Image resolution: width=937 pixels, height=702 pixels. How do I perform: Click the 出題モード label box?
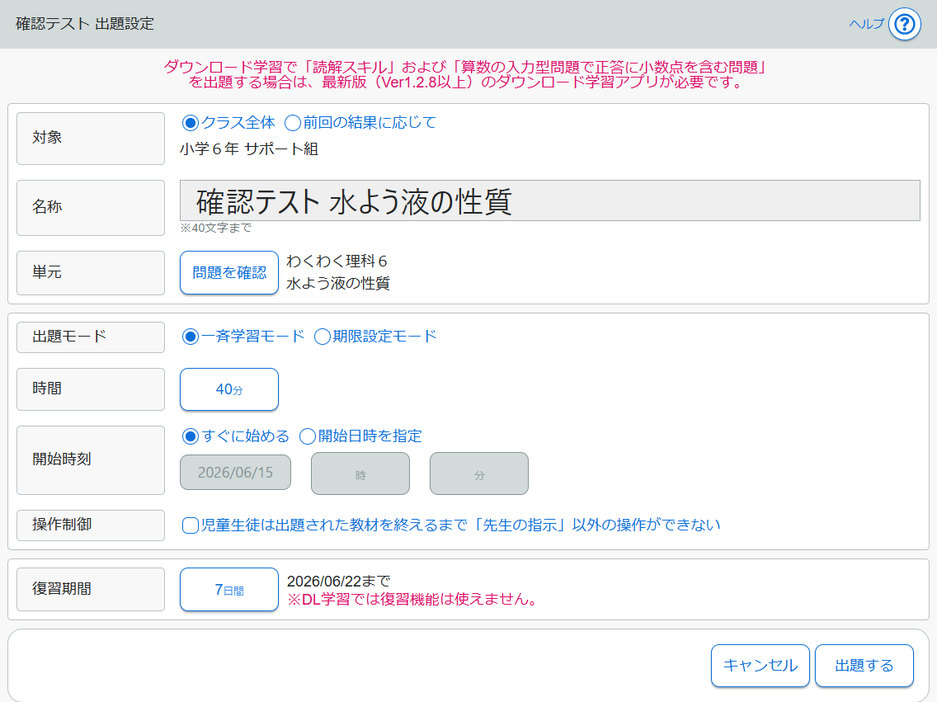coord(91,337)
